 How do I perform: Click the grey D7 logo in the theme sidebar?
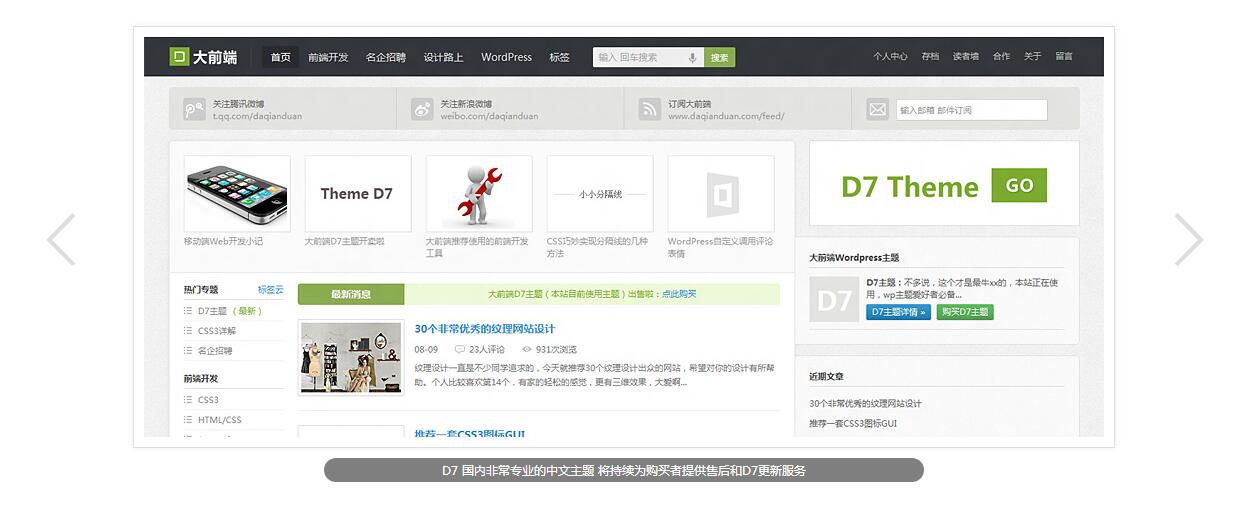(834, 299)
